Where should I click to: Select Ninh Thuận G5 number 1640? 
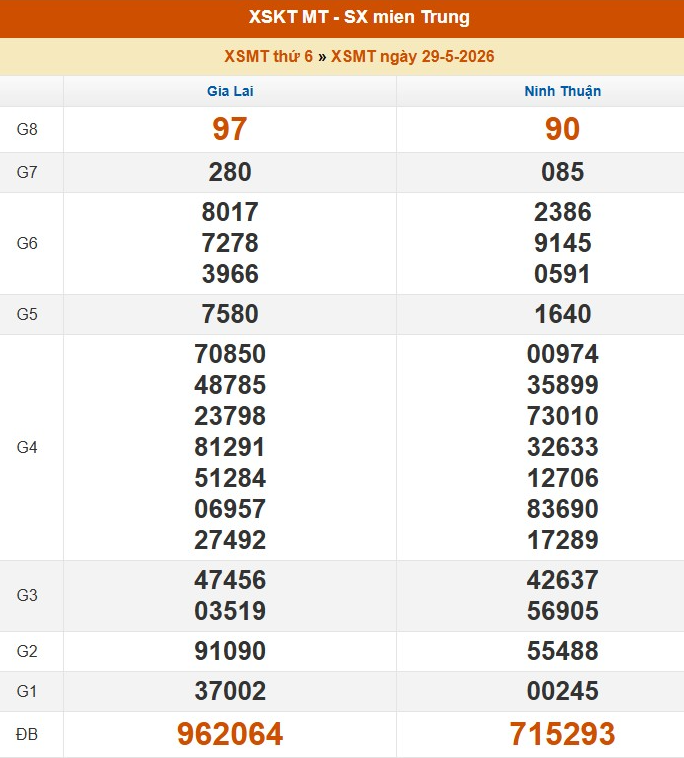pyautogui.click(x=563, y=314)
